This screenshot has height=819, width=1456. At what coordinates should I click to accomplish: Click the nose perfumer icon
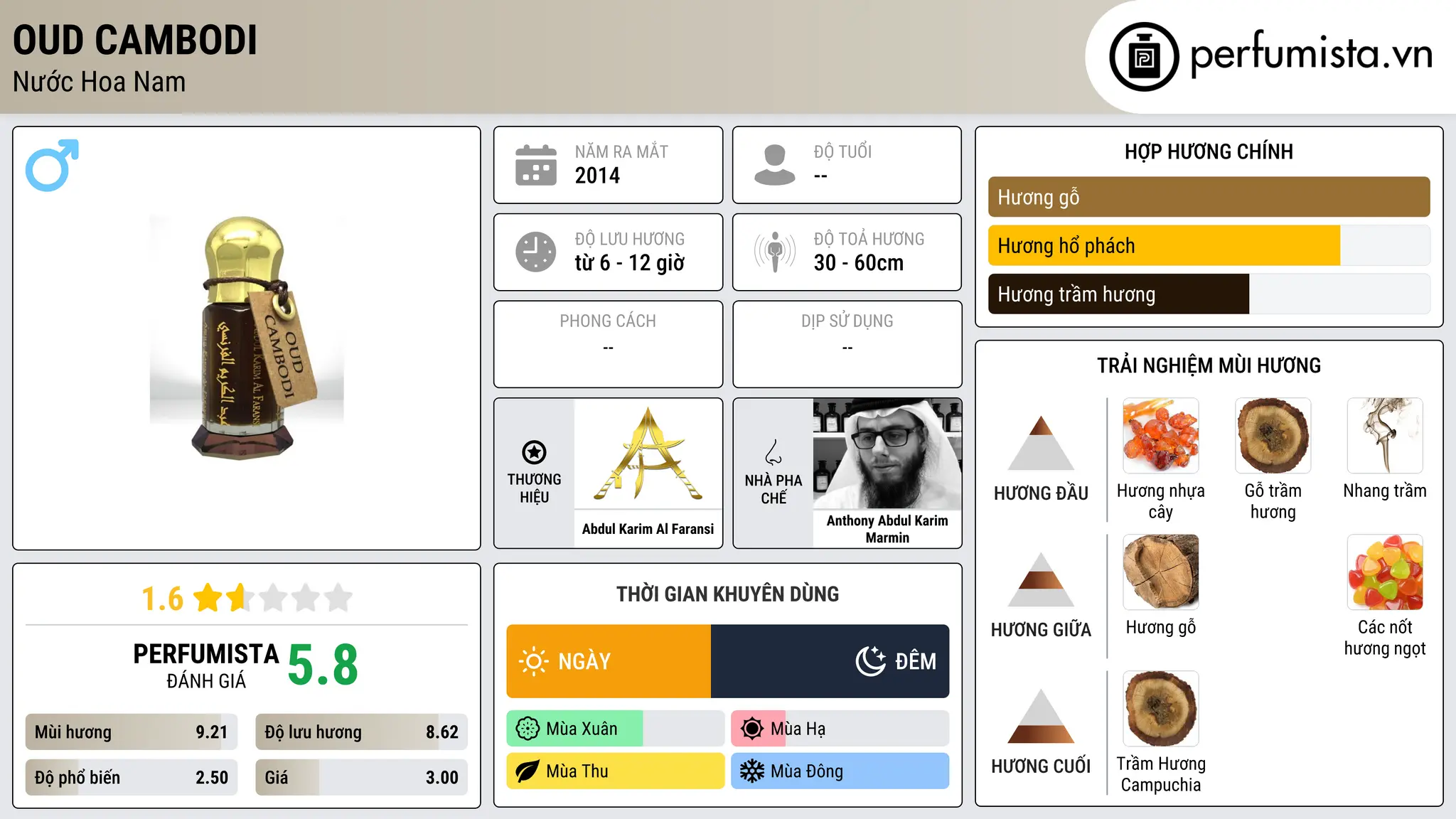[773, 452]
